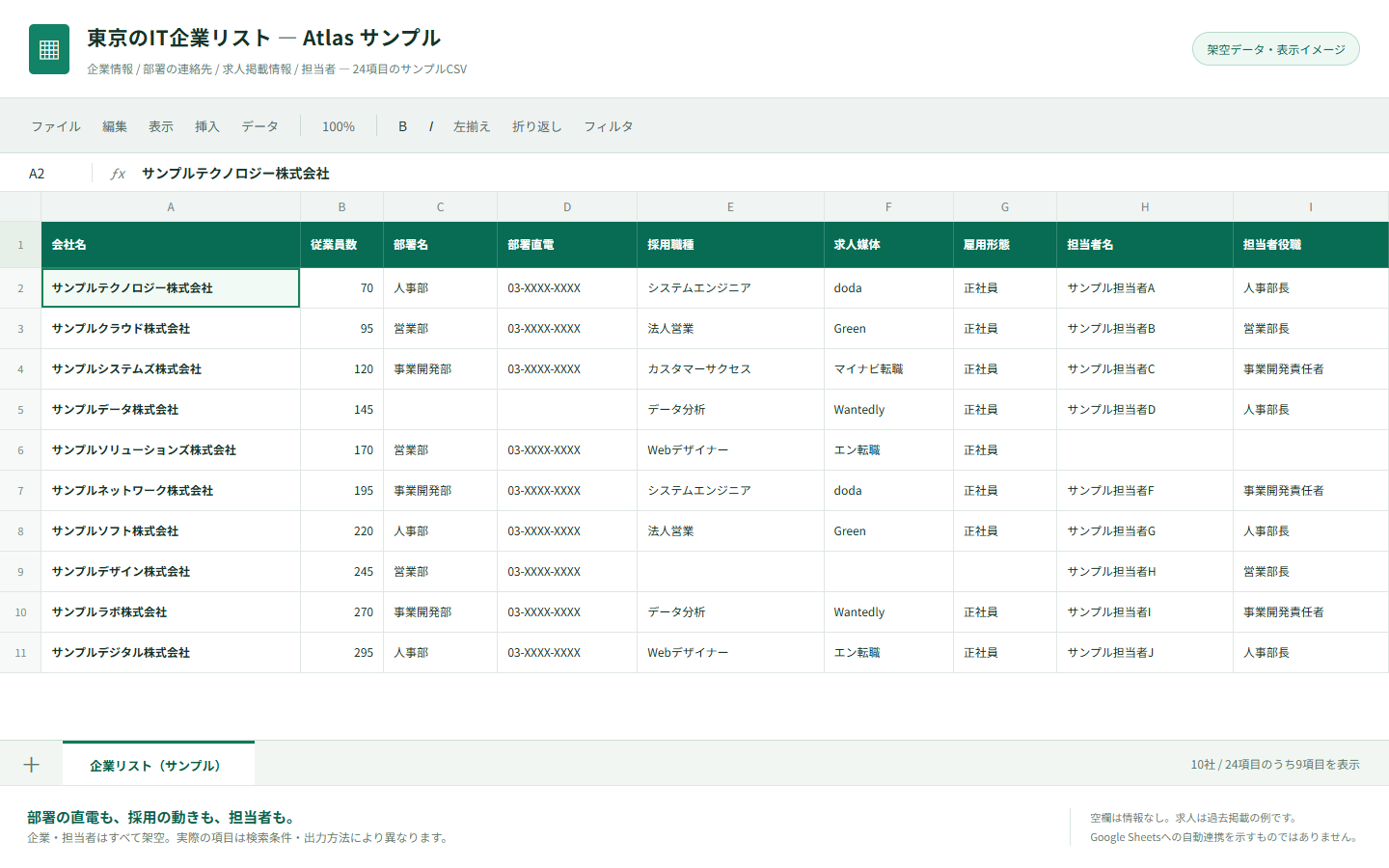Click the fx formula icon
Image resolution: width=1389 pixels, height=868 pixels.
pos(118,174)
